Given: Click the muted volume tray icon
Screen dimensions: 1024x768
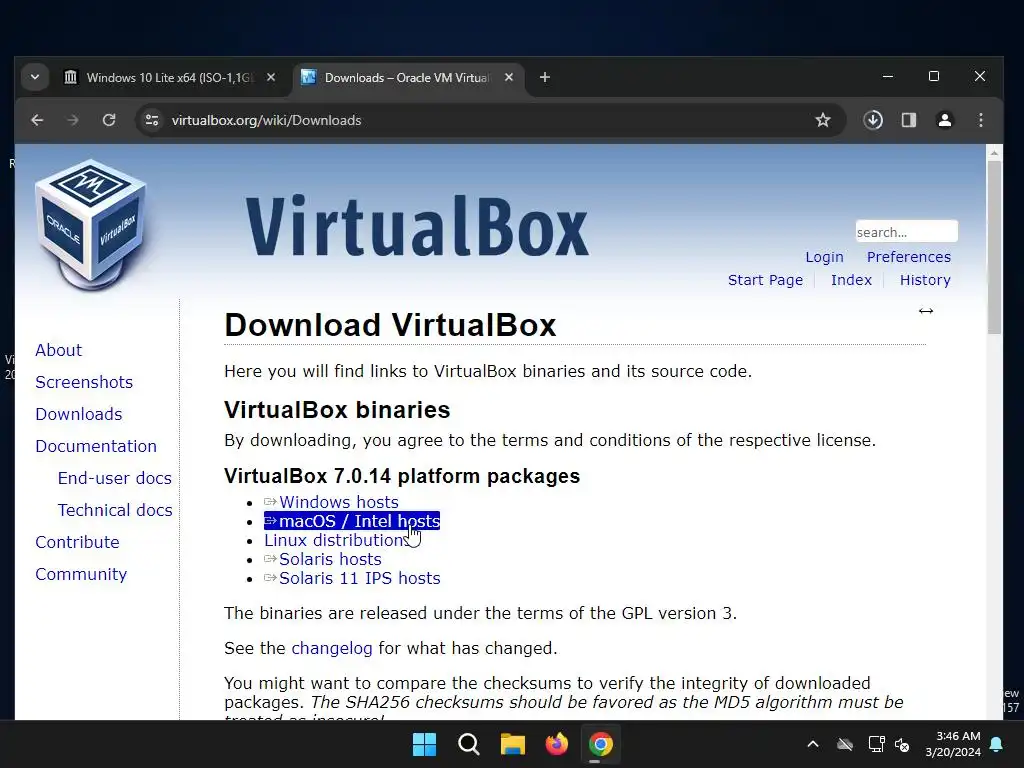Looking at the screenshot, I should coord(903,744).
